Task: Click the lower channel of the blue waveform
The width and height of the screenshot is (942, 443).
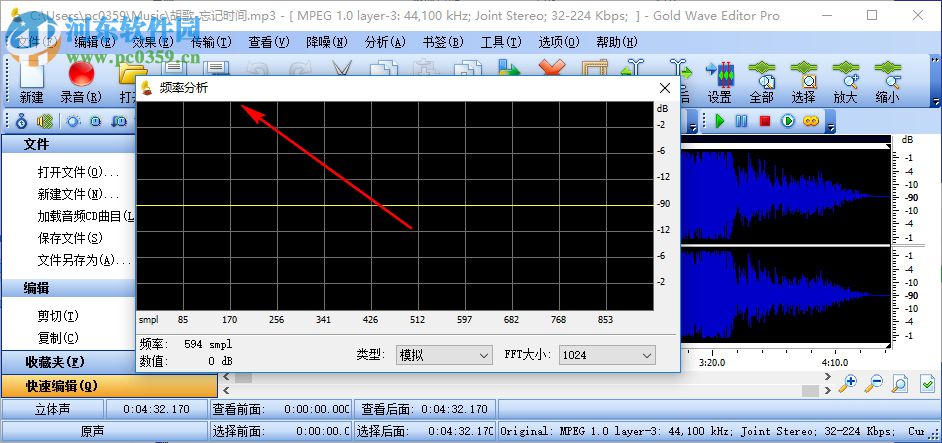Action: 785,295
